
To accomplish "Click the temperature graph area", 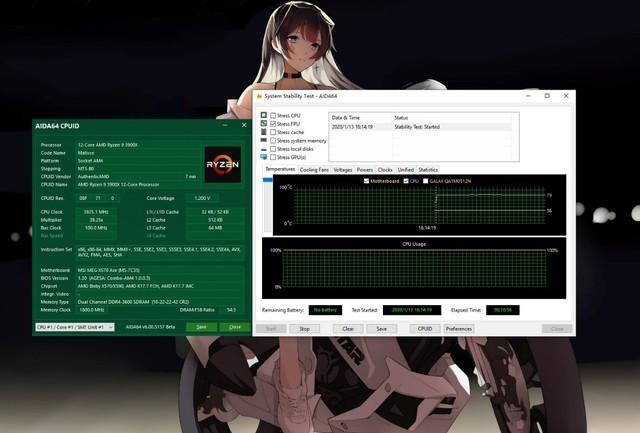I will coord(419,205).
